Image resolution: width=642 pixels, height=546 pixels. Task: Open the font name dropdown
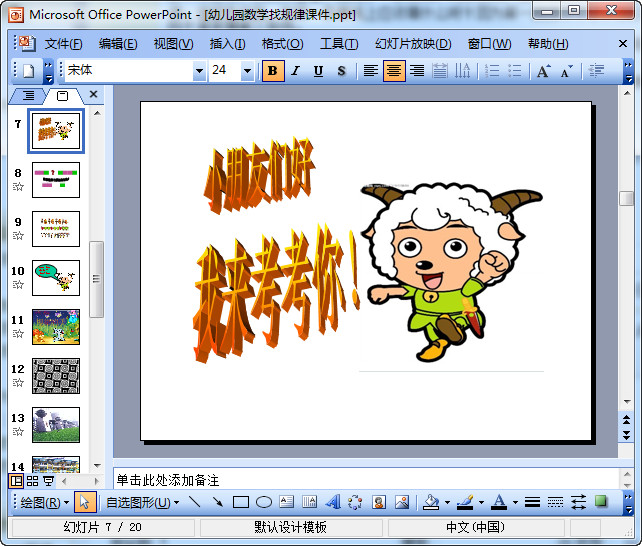click(199, 71)
